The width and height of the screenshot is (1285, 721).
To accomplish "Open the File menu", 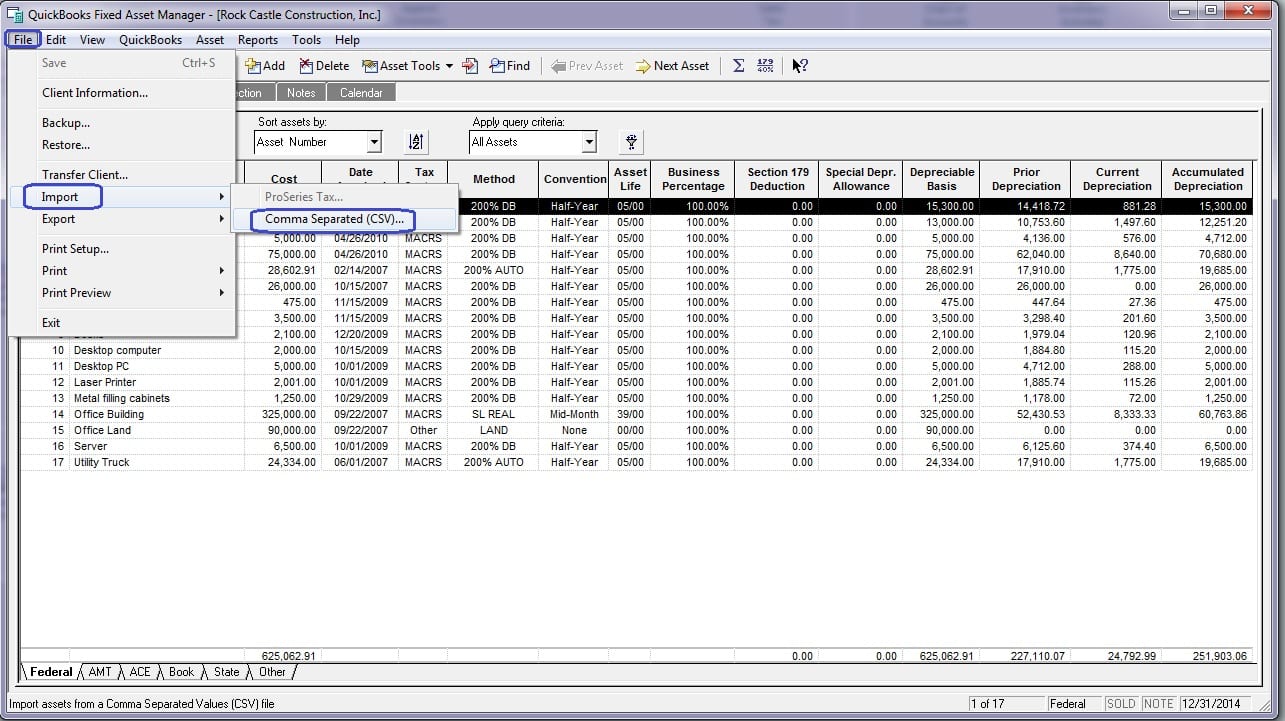I will point(24,40).
